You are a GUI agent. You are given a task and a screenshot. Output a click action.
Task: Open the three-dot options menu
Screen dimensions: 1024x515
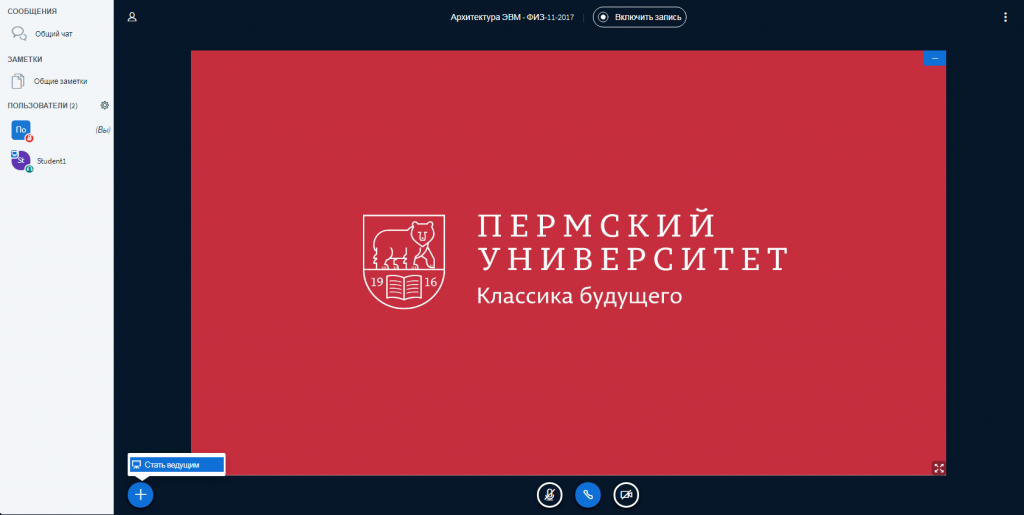tap(1005, 18)
